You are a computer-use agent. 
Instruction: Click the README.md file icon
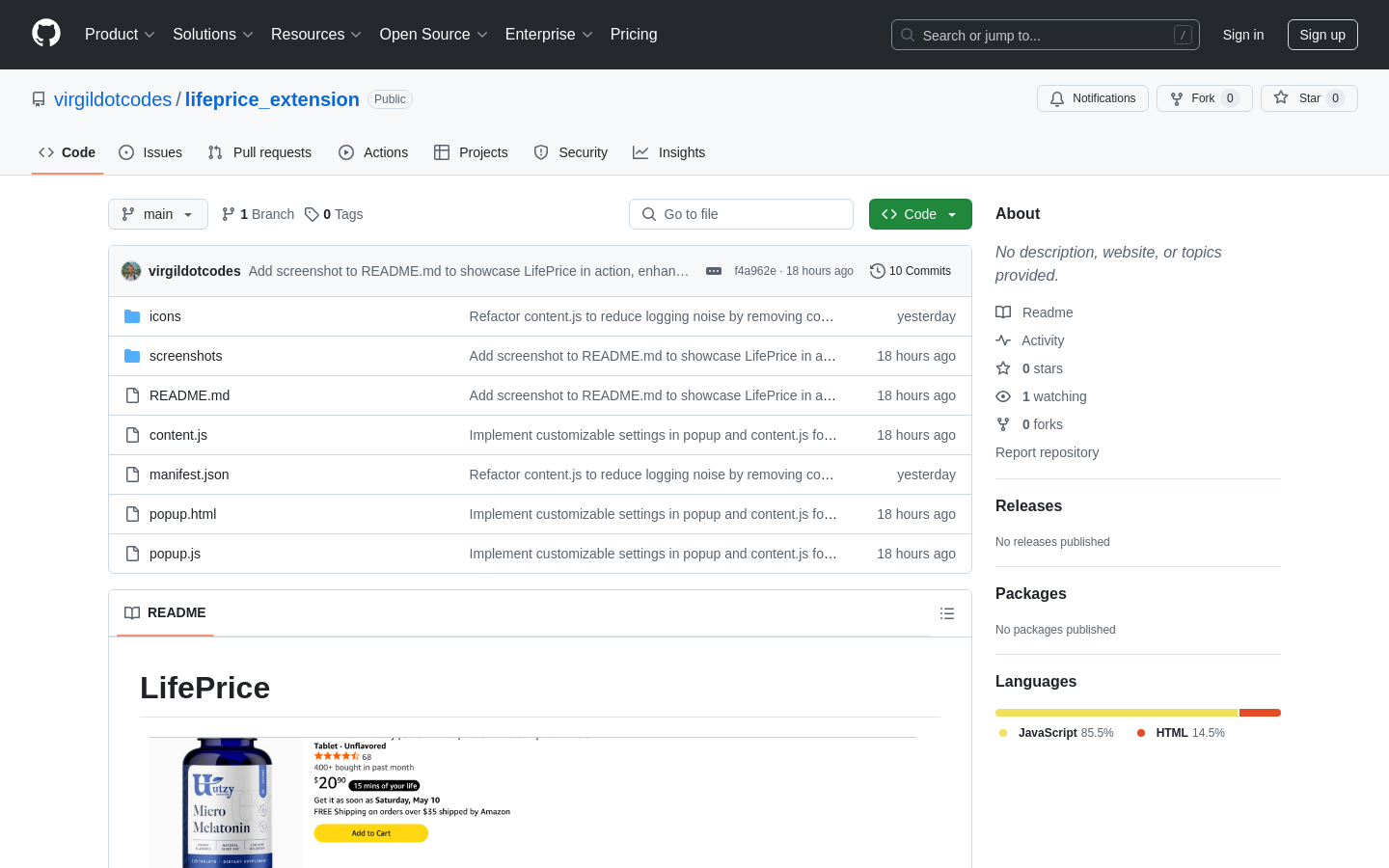point(132,395)
